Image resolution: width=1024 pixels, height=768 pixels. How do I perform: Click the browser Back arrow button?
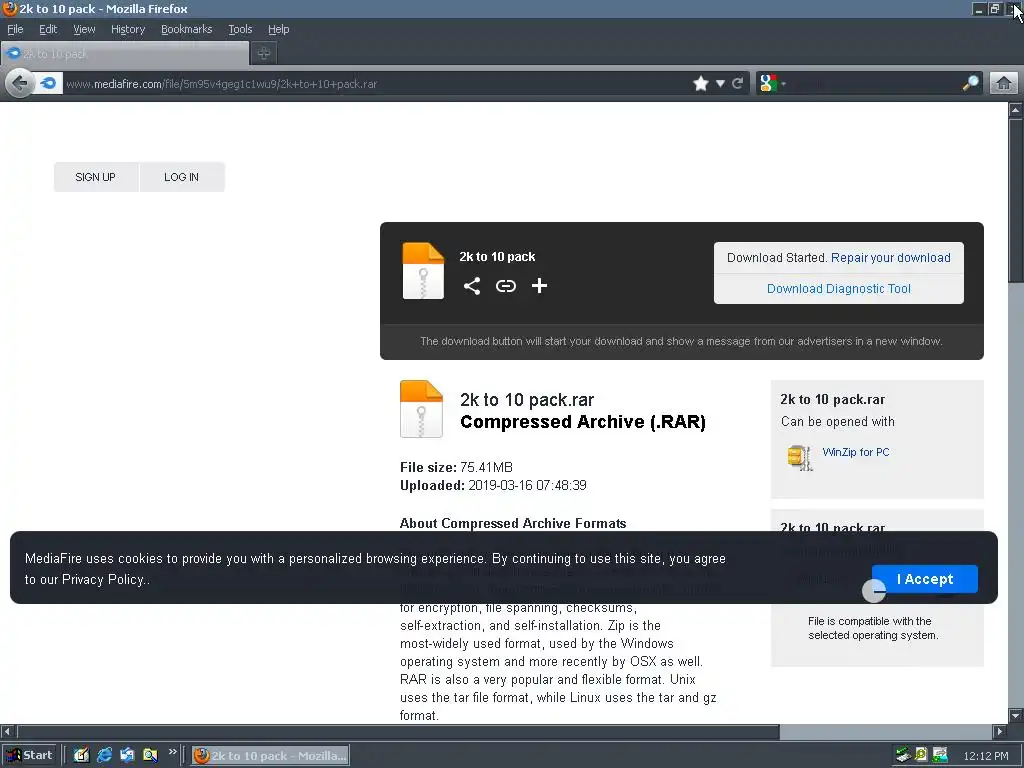20,84
